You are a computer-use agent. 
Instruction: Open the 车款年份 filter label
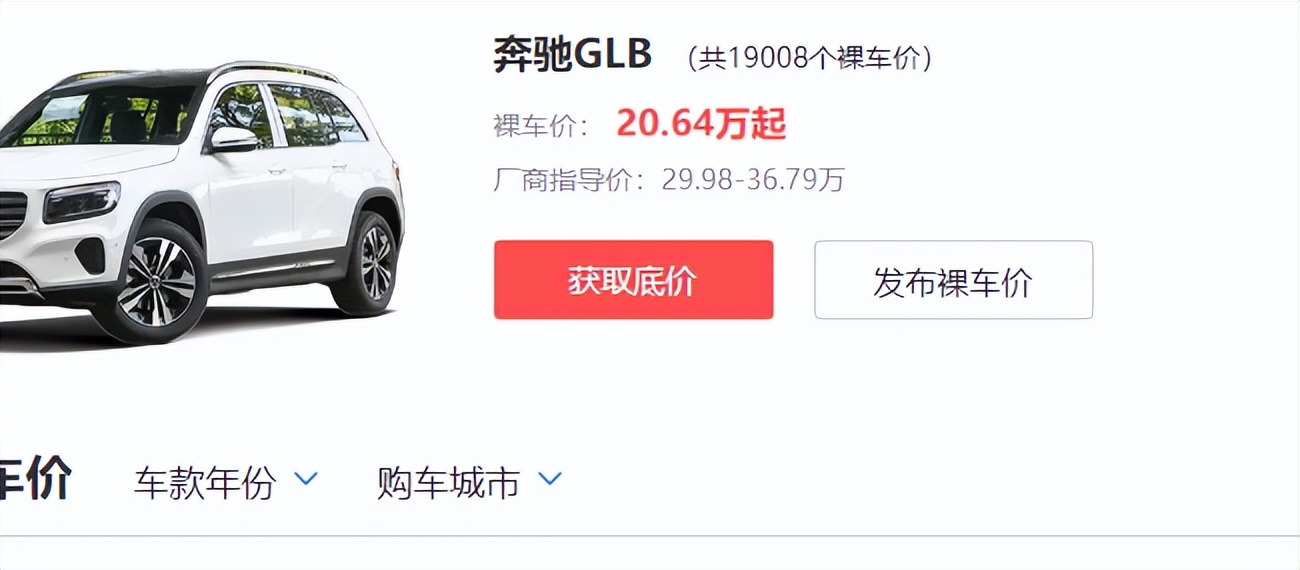[x=205, y=483]
